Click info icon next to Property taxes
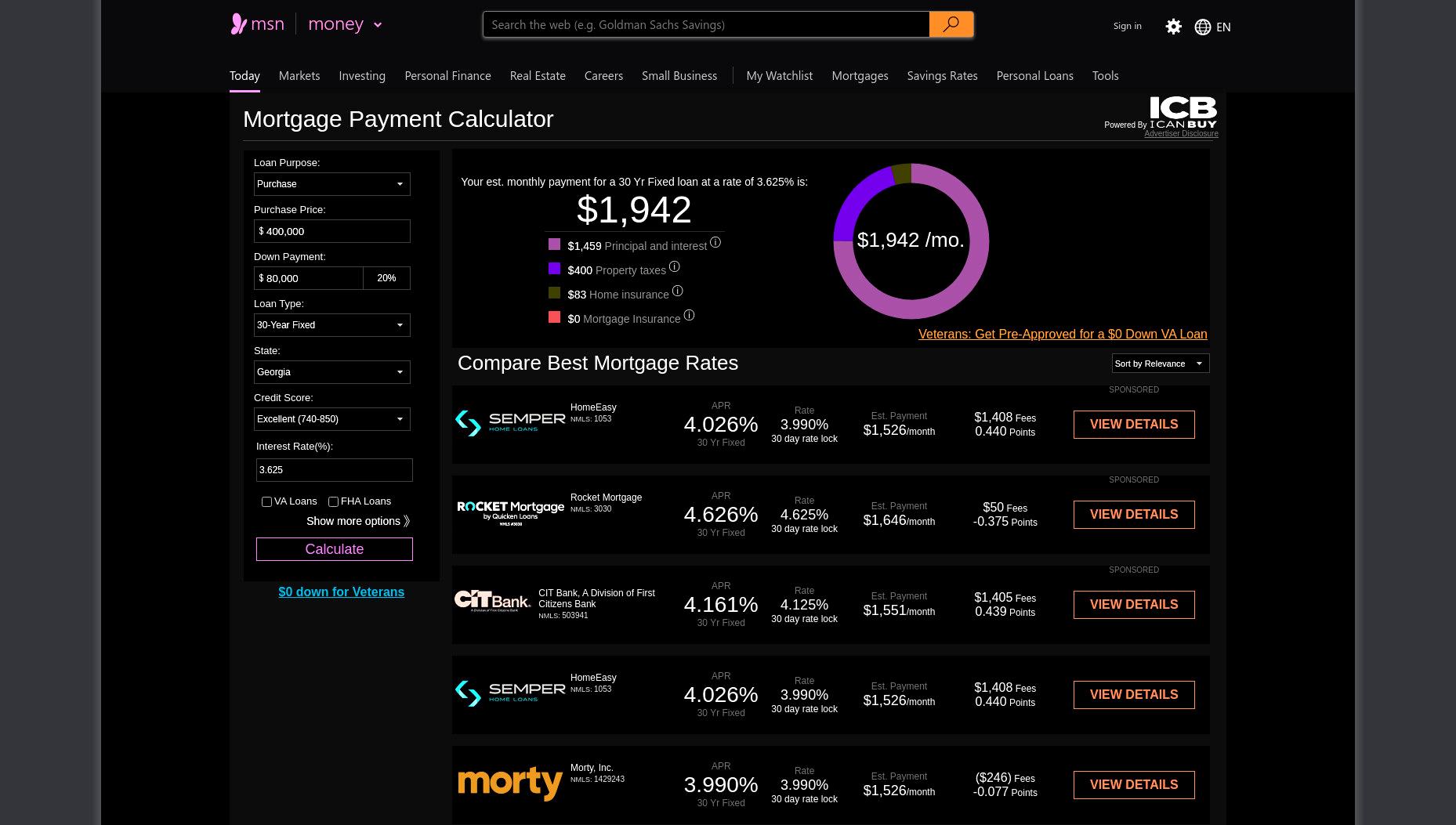 (x=674, y=267)
